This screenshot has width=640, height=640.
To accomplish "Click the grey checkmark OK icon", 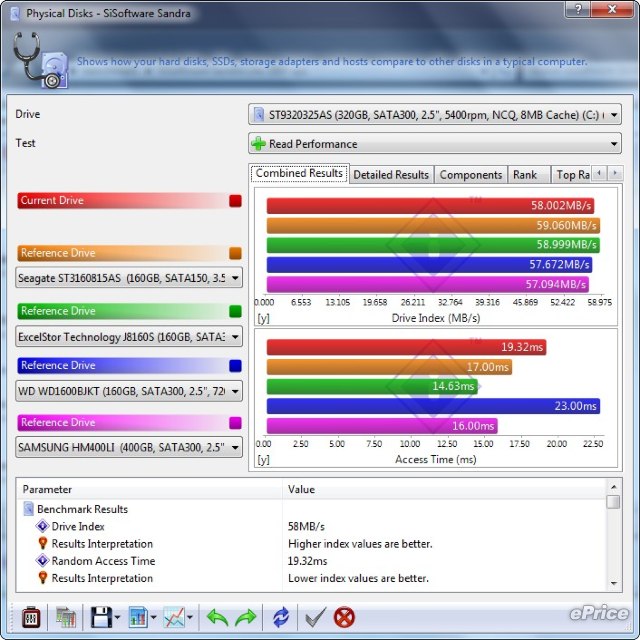I will click(314, 616).
